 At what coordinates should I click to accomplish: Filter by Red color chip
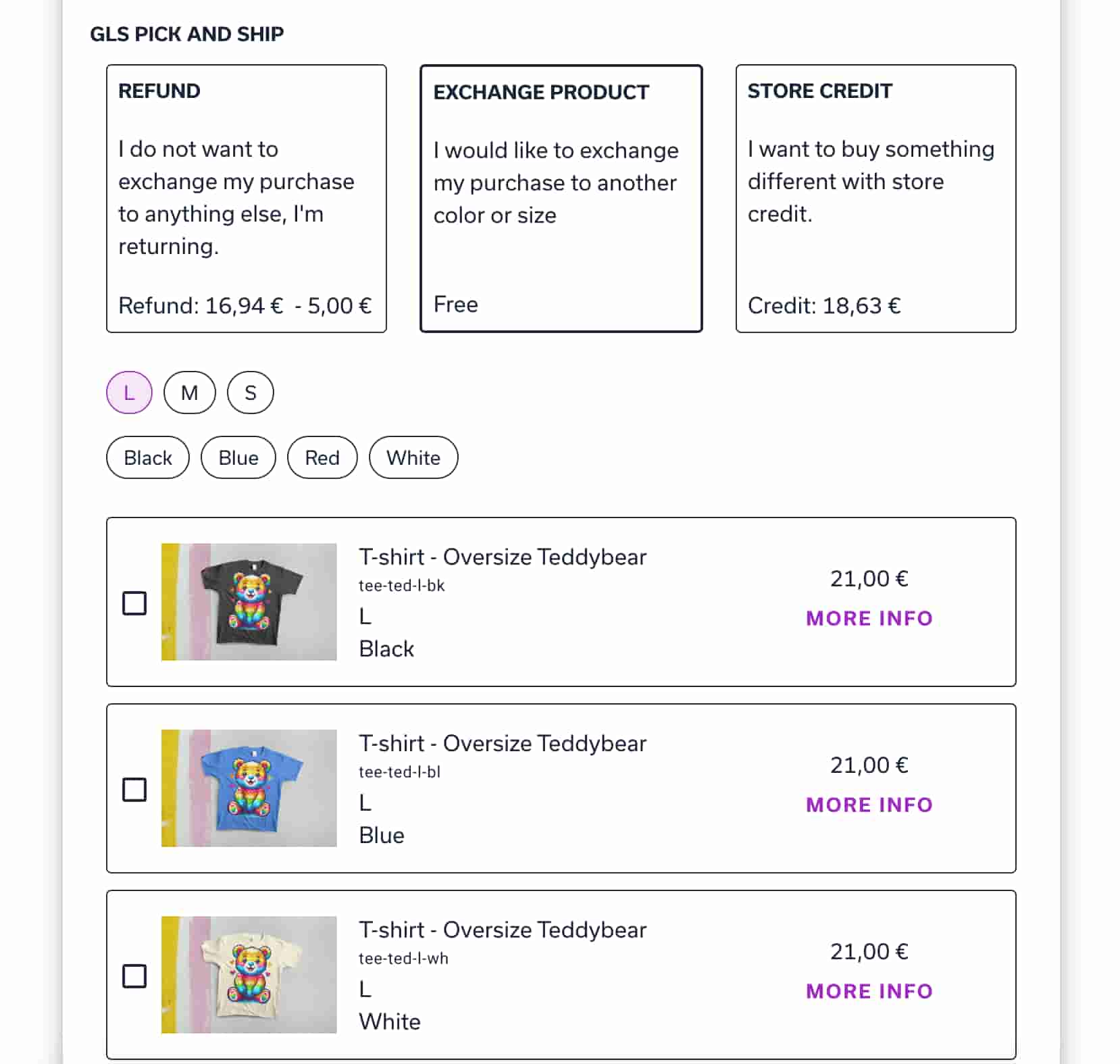coord(322,457)
